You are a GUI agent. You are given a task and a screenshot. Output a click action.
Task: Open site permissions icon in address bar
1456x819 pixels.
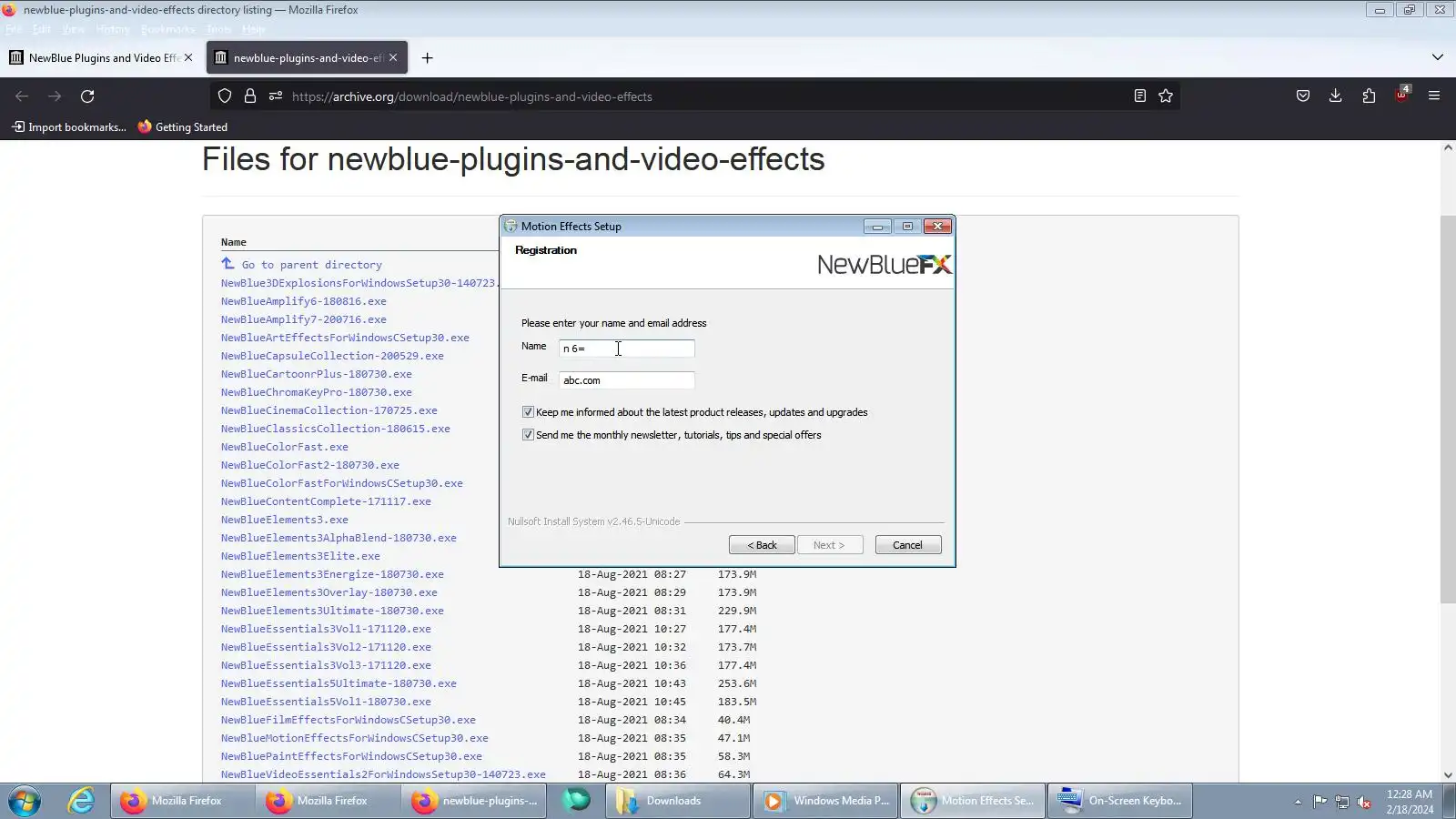pos(276,96)
